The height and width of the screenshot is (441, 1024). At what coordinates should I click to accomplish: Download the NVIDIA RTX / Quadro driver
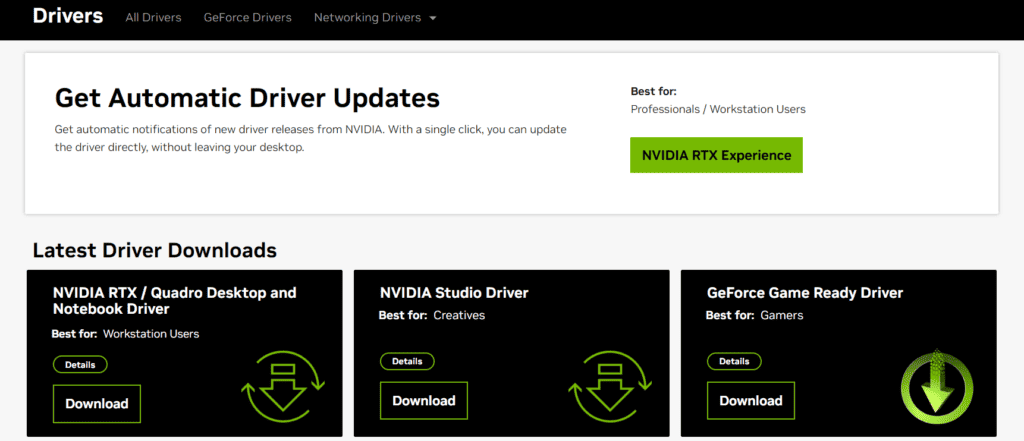click(97, 404)
